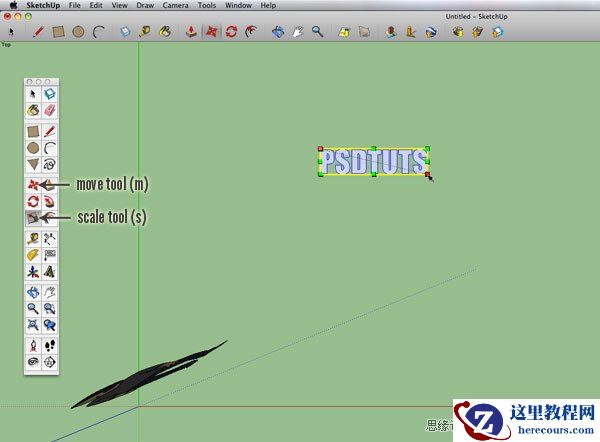The height and width of the screenshot is (442, 600).
Task: Pick the Zoom magnifier in floating palette
Action: pyautogui.click(x=33, y=308)
